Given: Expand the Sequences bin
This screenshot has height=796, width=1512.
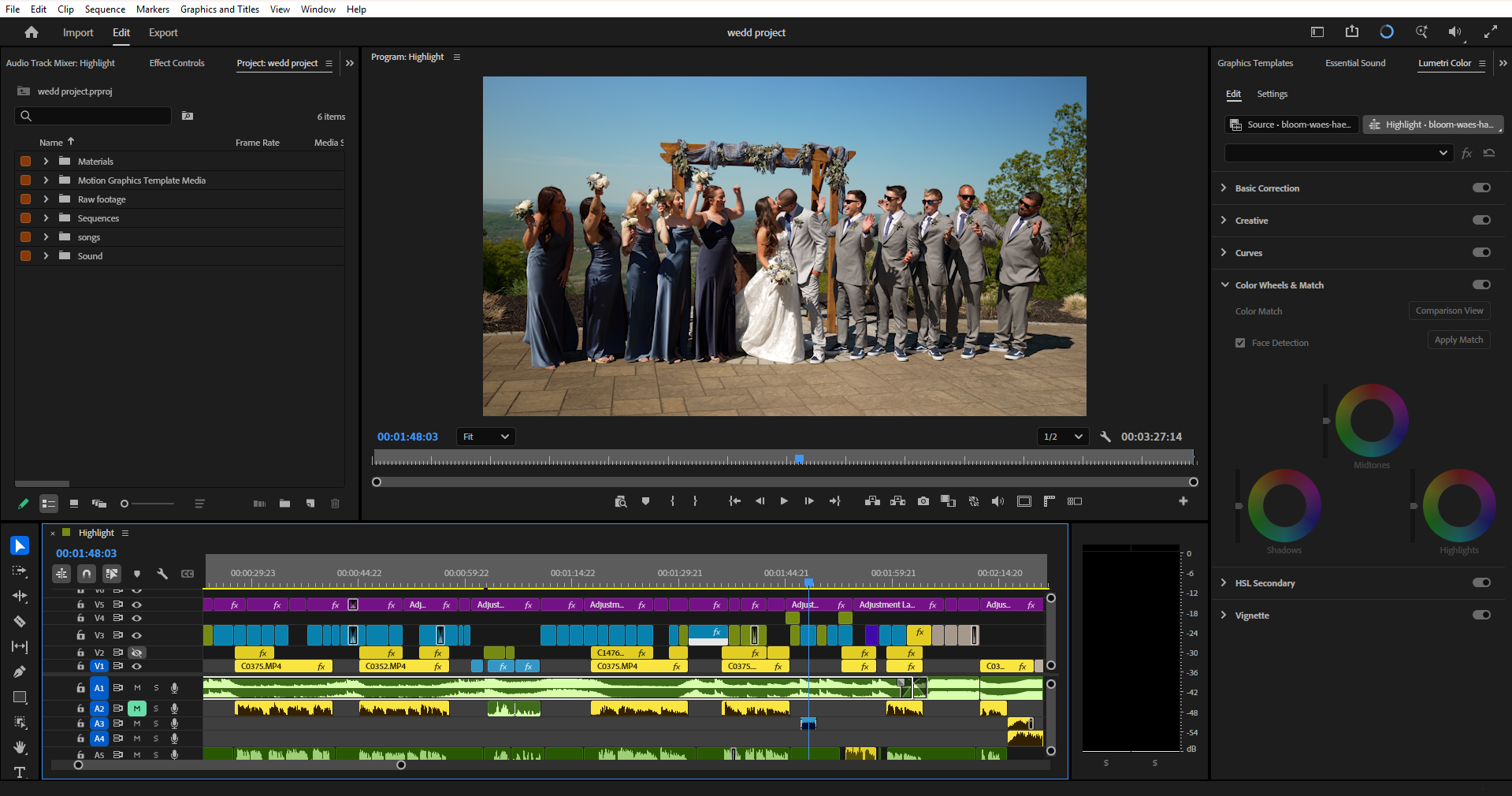Looking at the screenshot, I should coord(46,218).
